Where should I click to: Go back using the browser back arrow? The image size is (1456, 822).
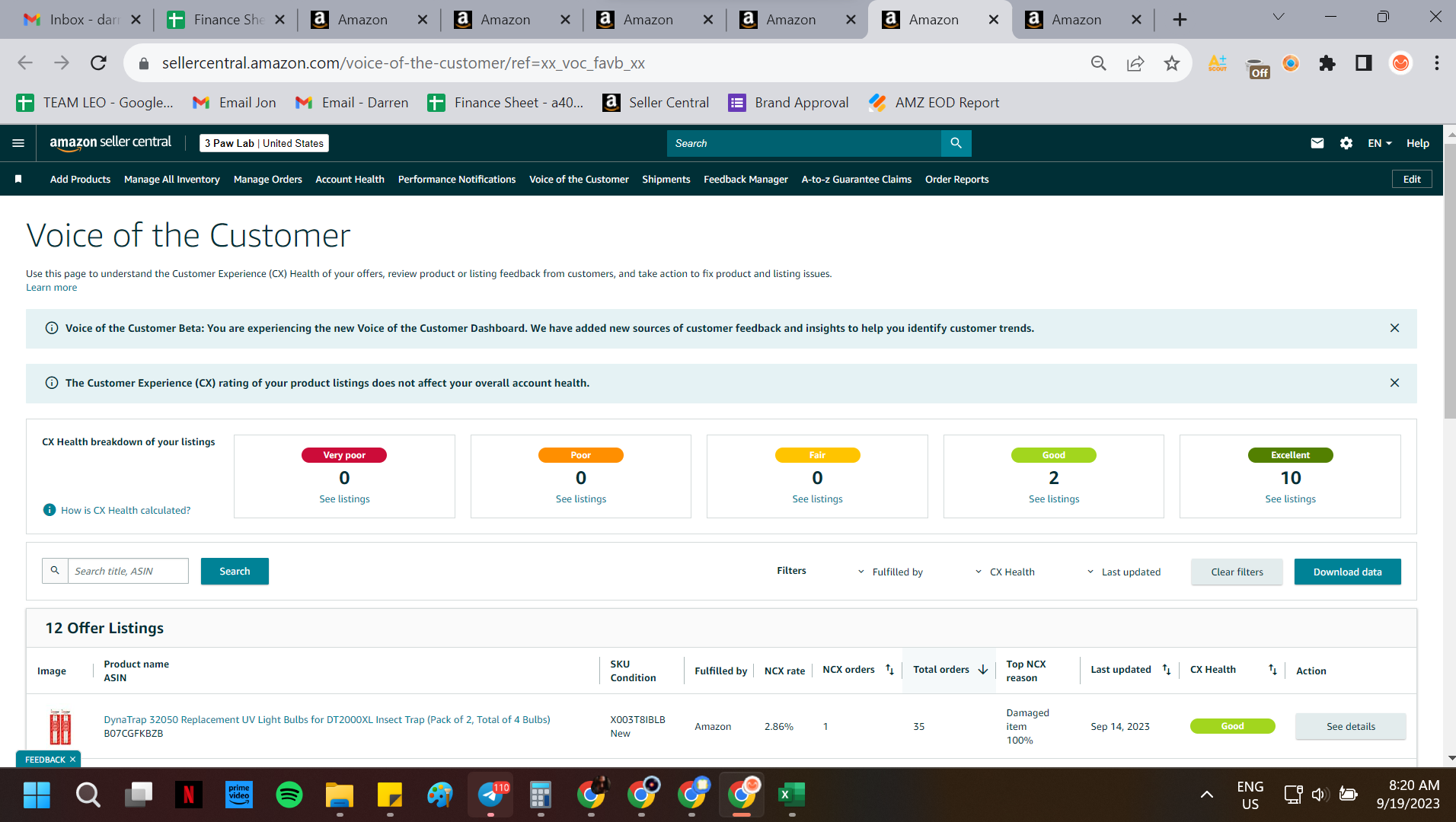click(x=25, y=63)
